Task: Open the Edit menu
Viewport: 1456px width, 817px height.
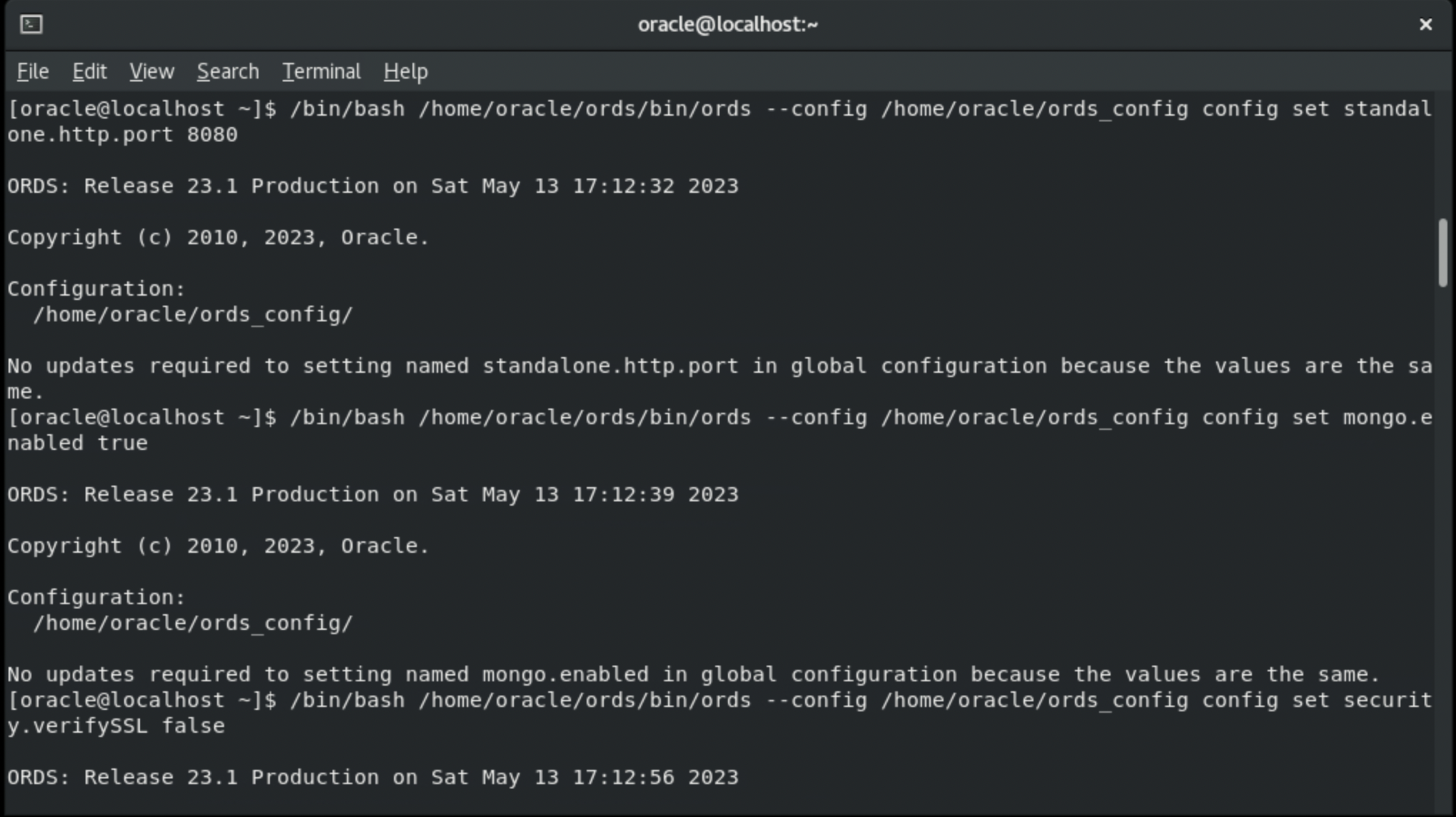Action: coord(89,71)
